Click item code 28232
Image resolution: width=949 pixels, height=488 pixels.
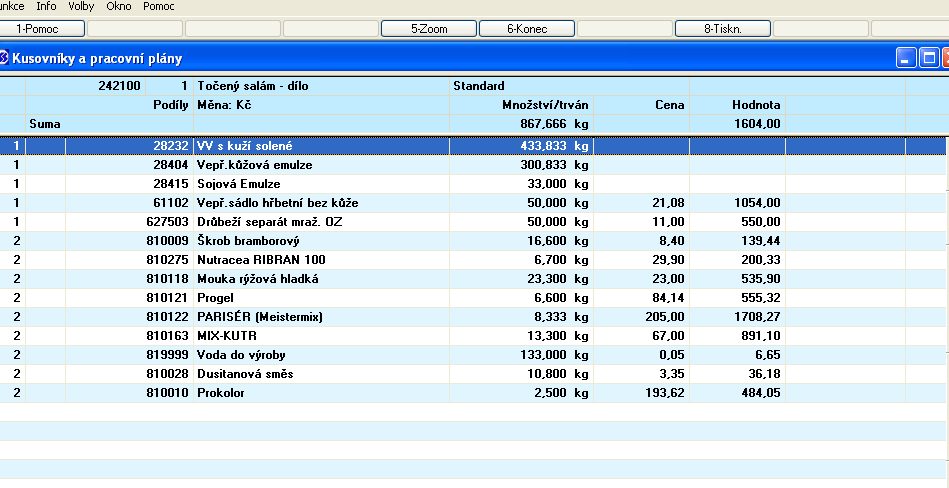(x=171, y=146)
